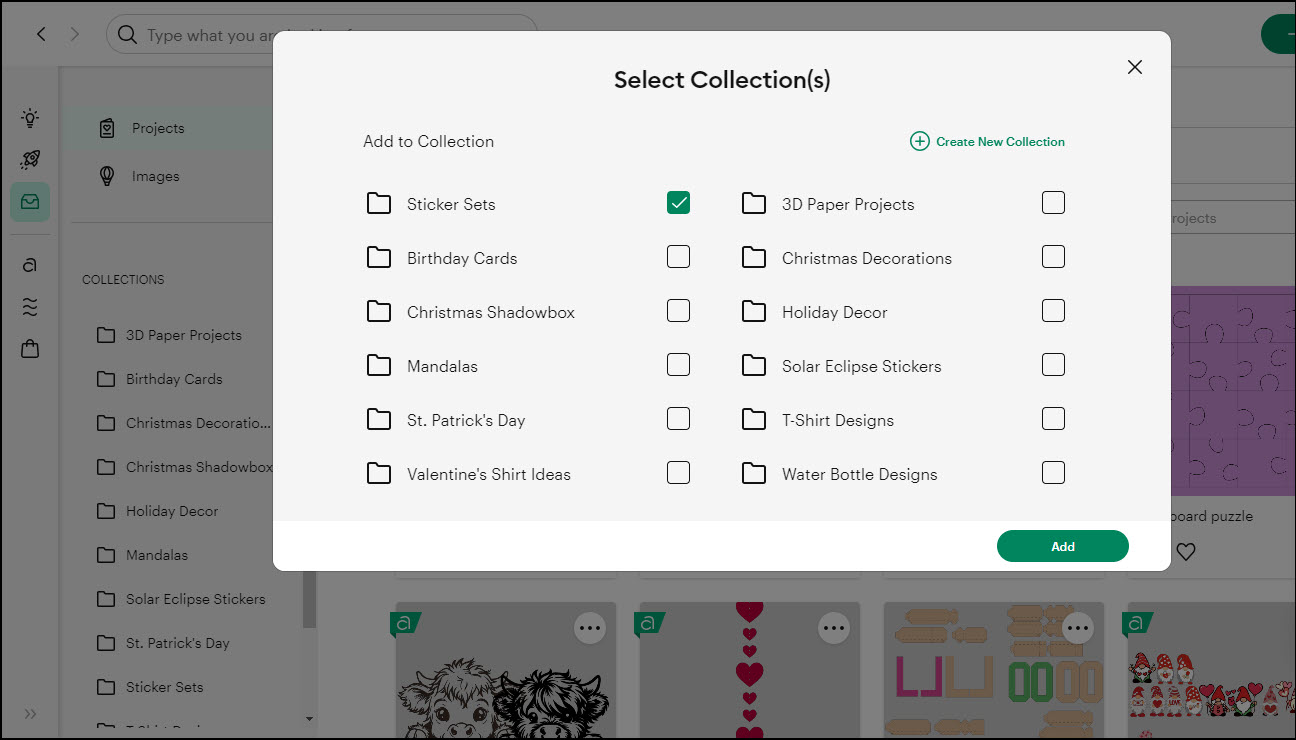Screen dimensions: 1296x740
Task: Open Cricut Access via the 'a' sidebar icon
Action: pyautogui.click(x=29, y=264)
